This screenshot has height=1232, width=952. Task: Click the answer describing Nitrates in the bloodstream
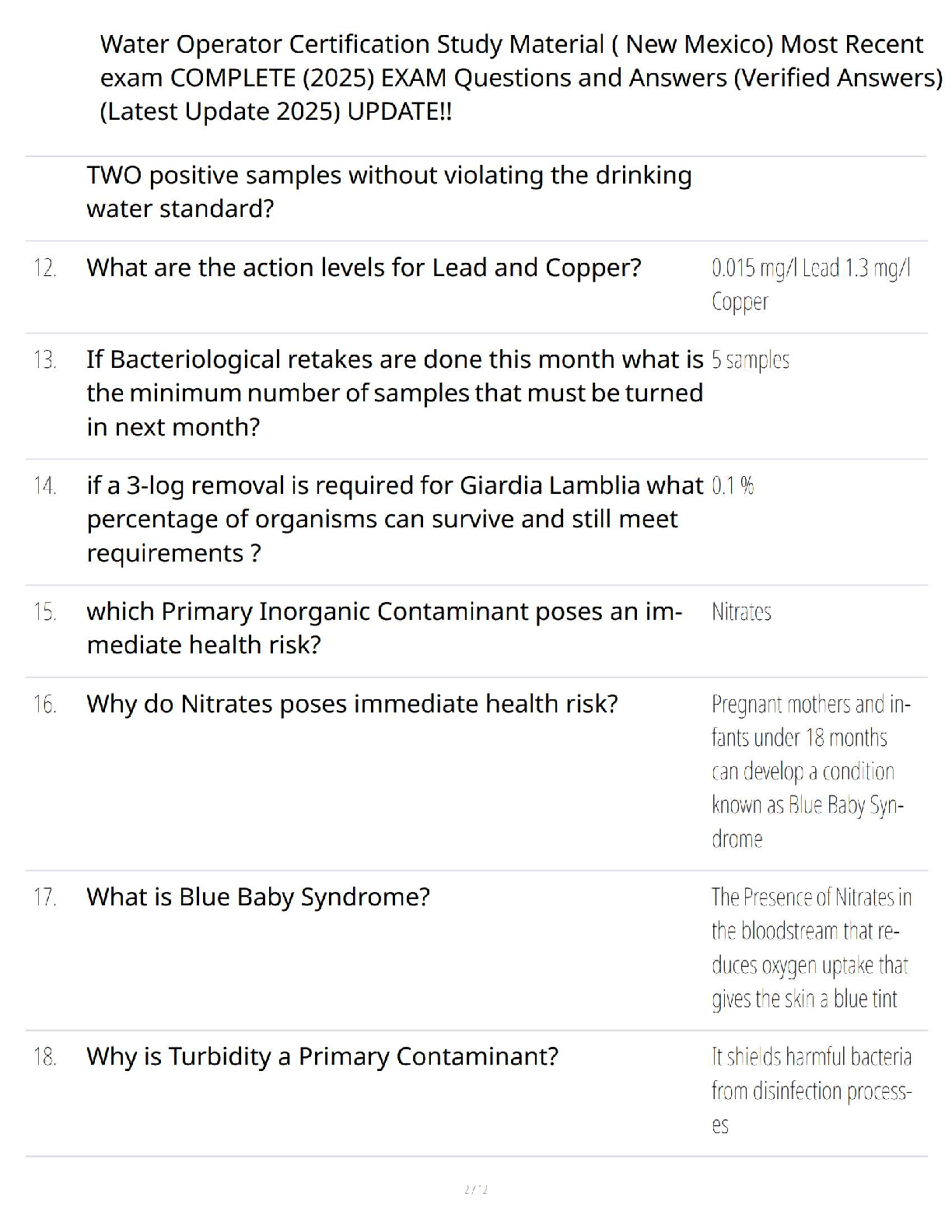(810, 948)
